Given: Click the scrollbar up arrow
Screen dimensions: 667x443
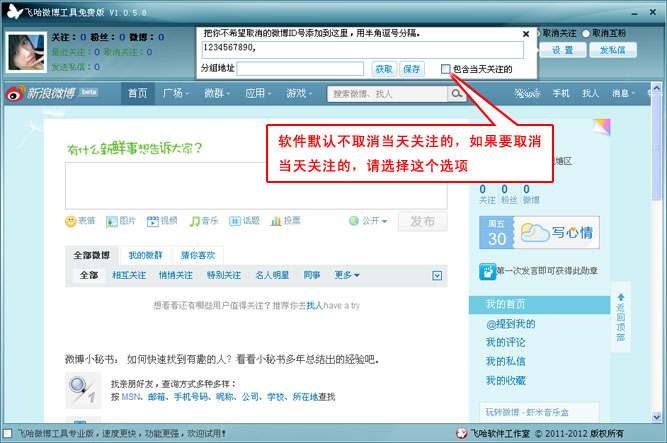Looking at the screenshot, I should tap(656, 88).
